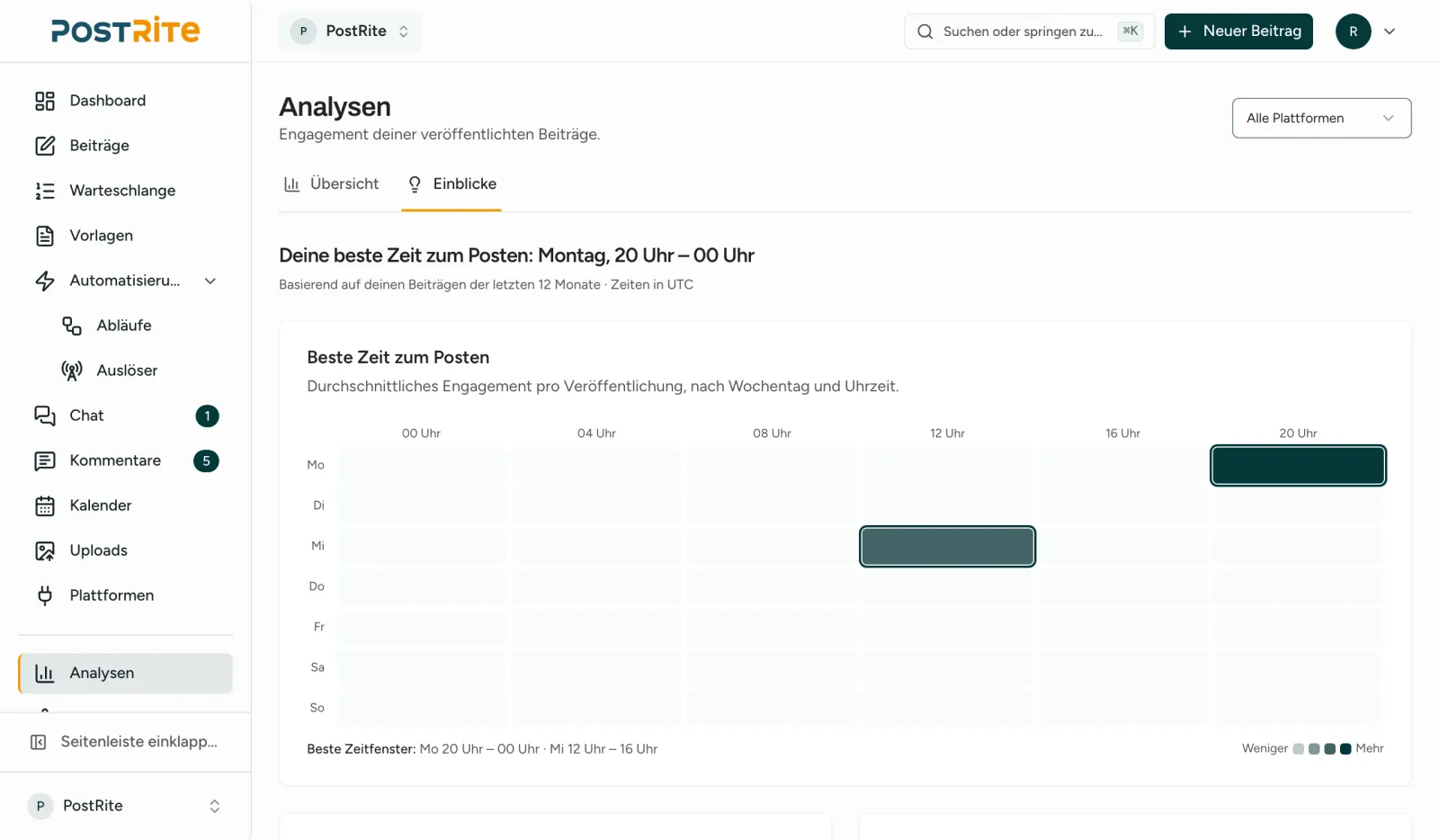Viewport: 1439px width, 840px height.
Task: Click the 'Beste Zeit zum Posten' card title
Action: [398, 357]
